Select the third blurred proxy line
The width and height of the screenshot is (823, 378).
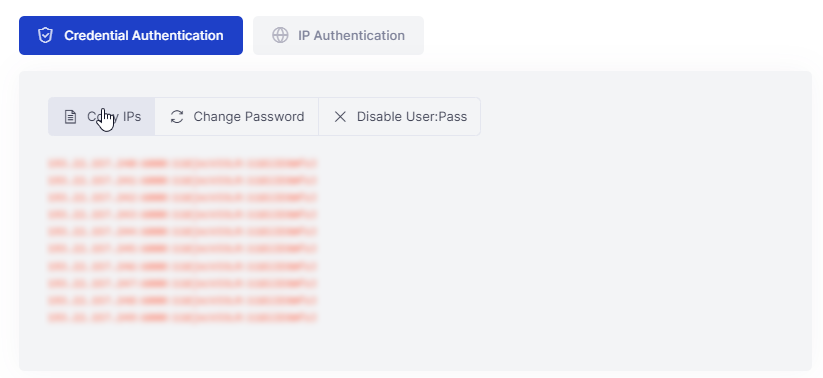click(x=183, y=198)
